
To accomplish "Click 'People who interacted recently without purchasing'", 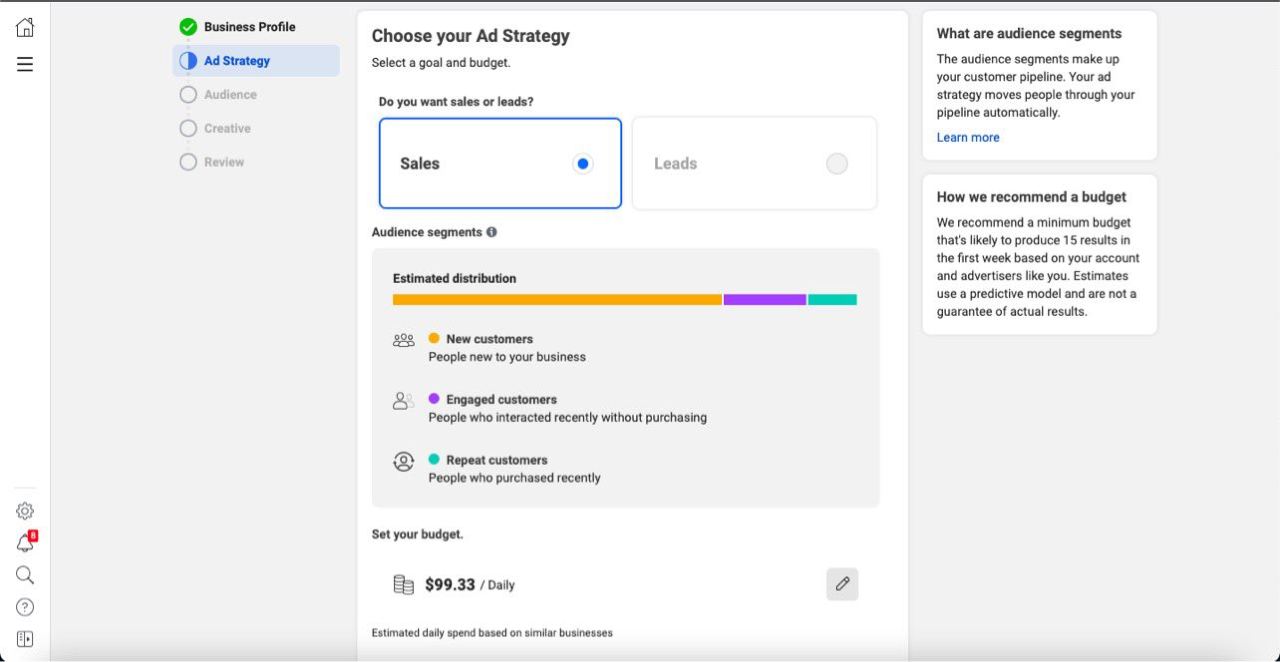I will [x=568, y=418].
